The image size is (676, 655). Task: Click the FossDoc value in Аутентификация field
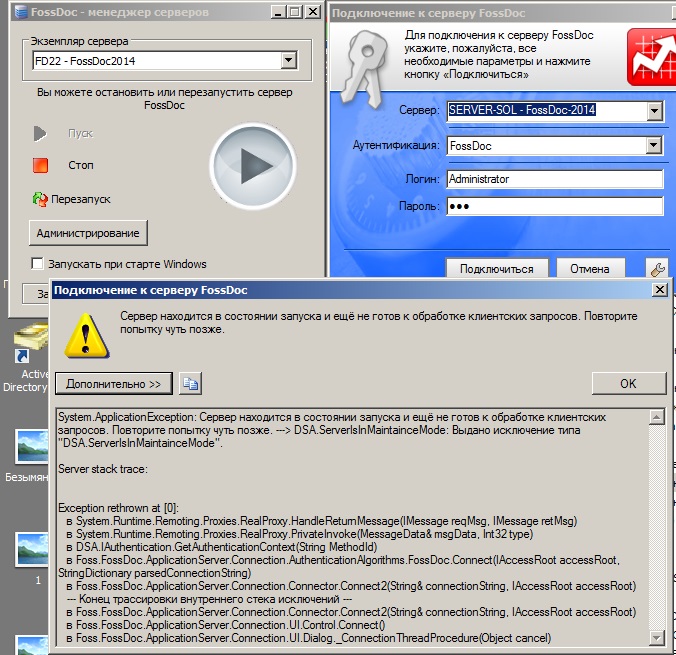(470, 146)
